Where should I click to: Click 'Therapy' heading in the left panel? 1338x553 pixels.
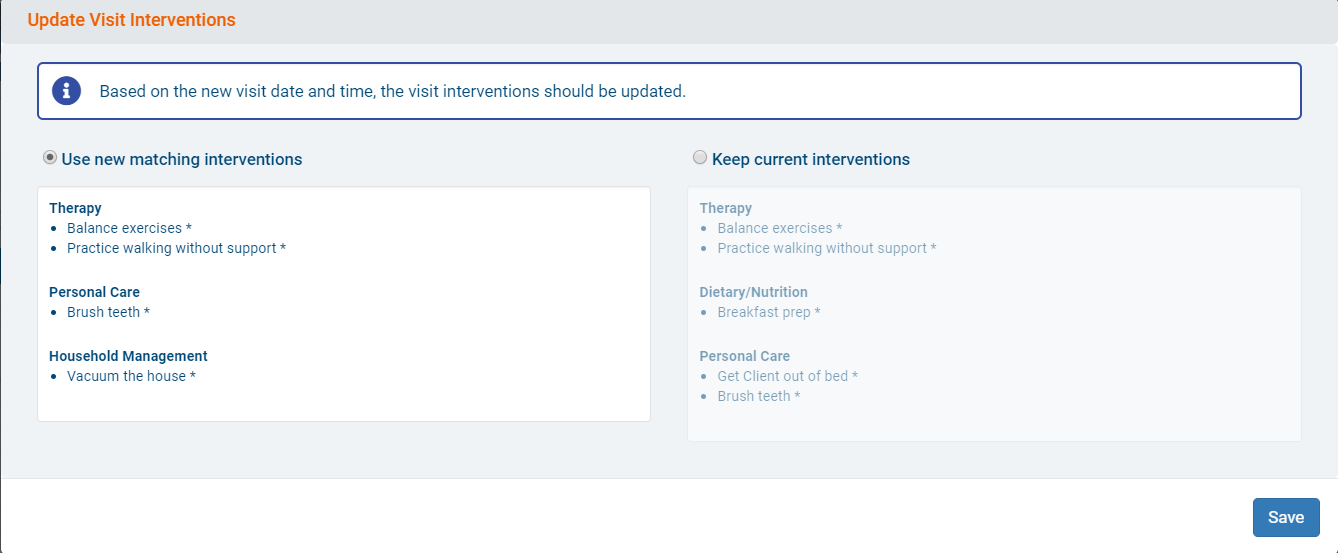coord(75,208)
